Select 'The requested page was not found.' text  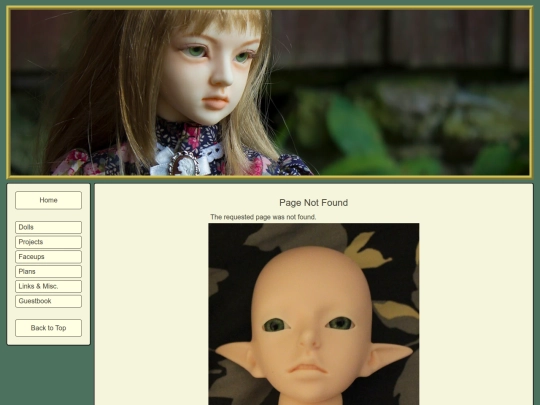263,217
